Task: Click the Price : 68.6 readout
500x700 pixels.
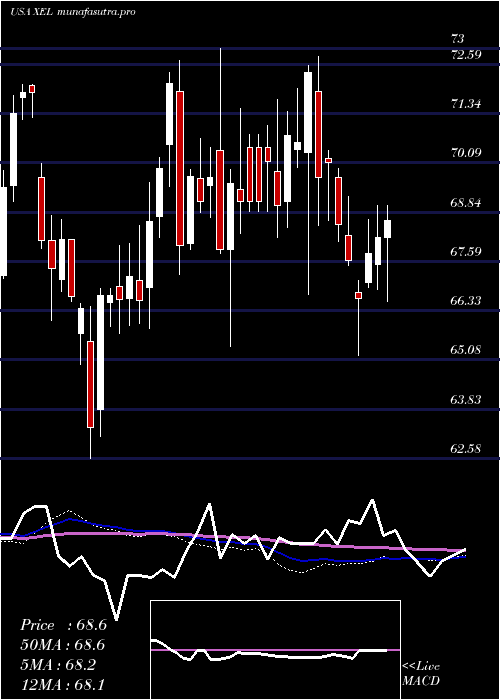Action: click(63, 625)
